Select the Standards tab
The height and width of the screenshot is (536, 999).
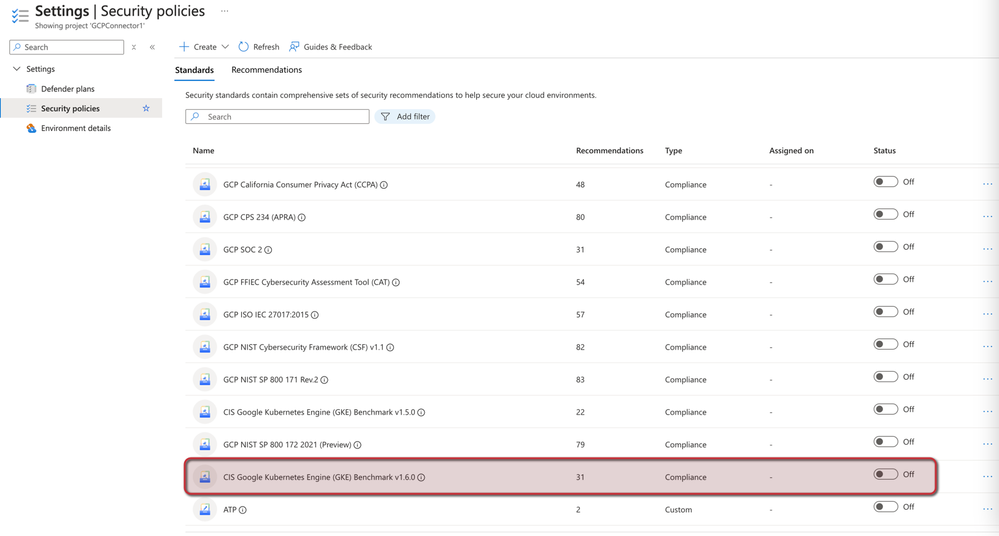pyautogui.click(x=194, y=70)
